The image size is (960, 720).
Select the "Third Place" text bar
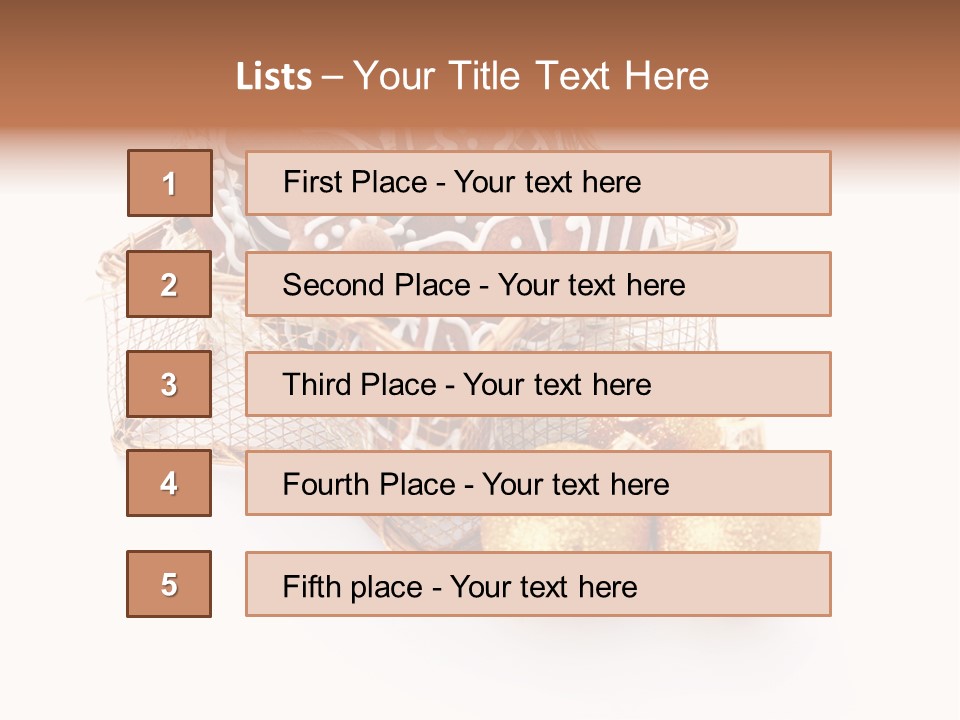[x=538, y=384]
